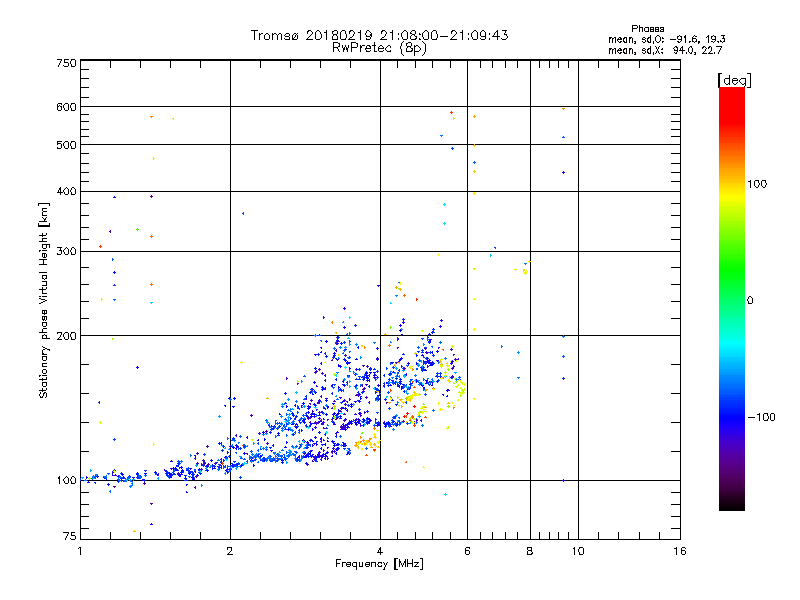Click the frequency axis label 2

(x=230, y=551)
